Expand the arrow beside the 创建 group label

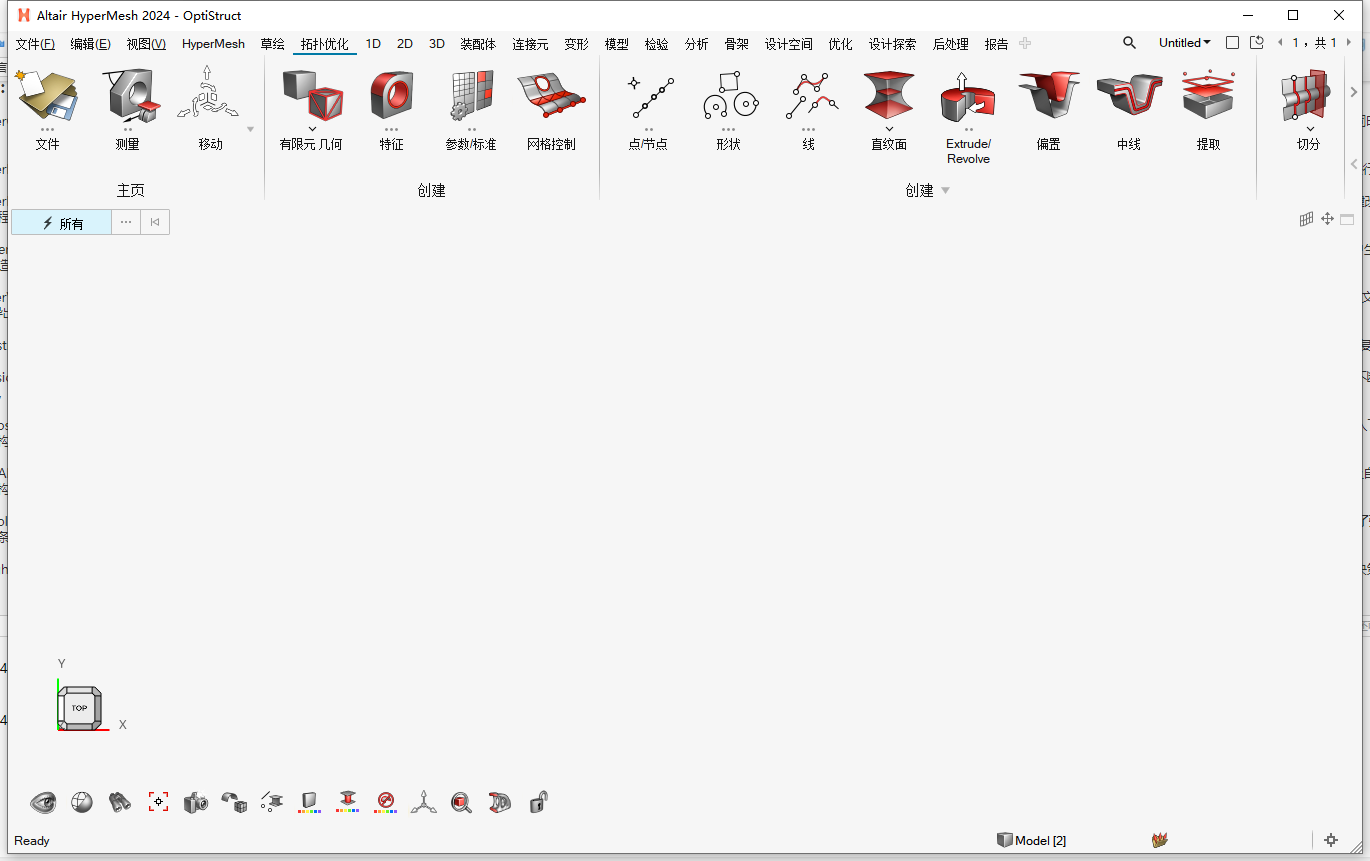[x=945, y=191]
